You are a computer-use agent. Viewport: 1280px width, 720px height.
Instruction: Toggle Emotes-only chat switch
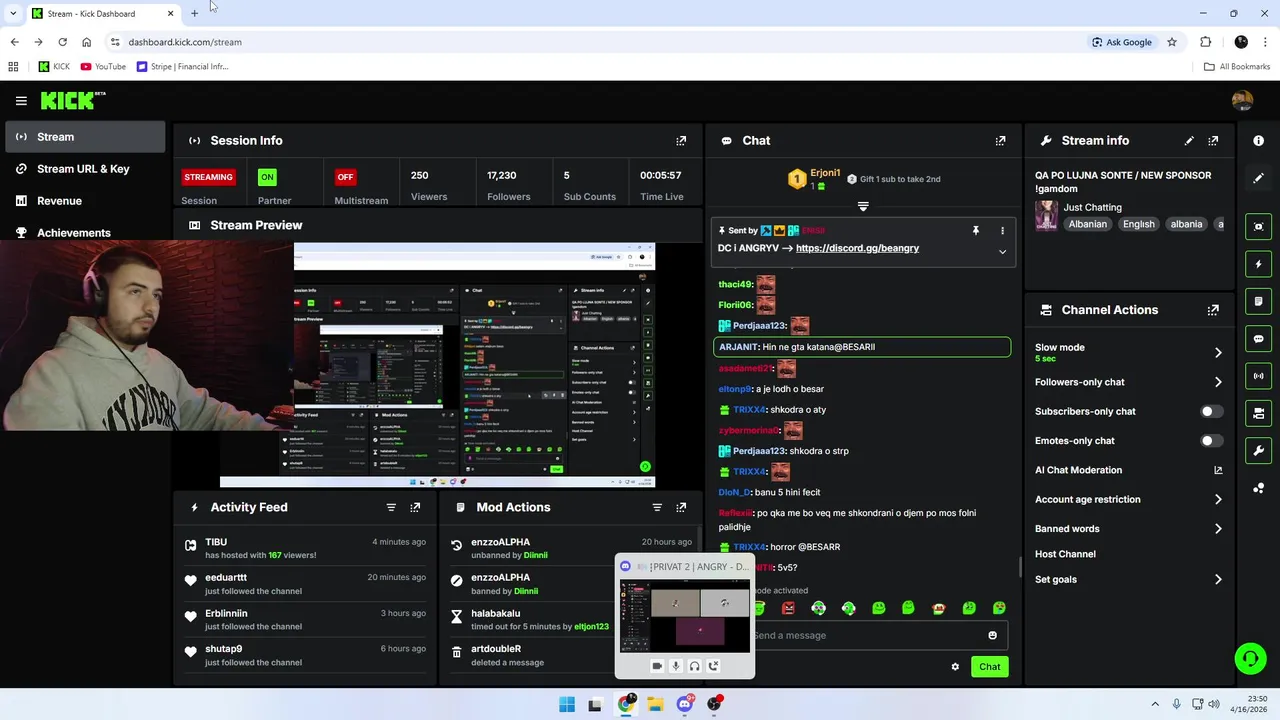point(1211,441)
